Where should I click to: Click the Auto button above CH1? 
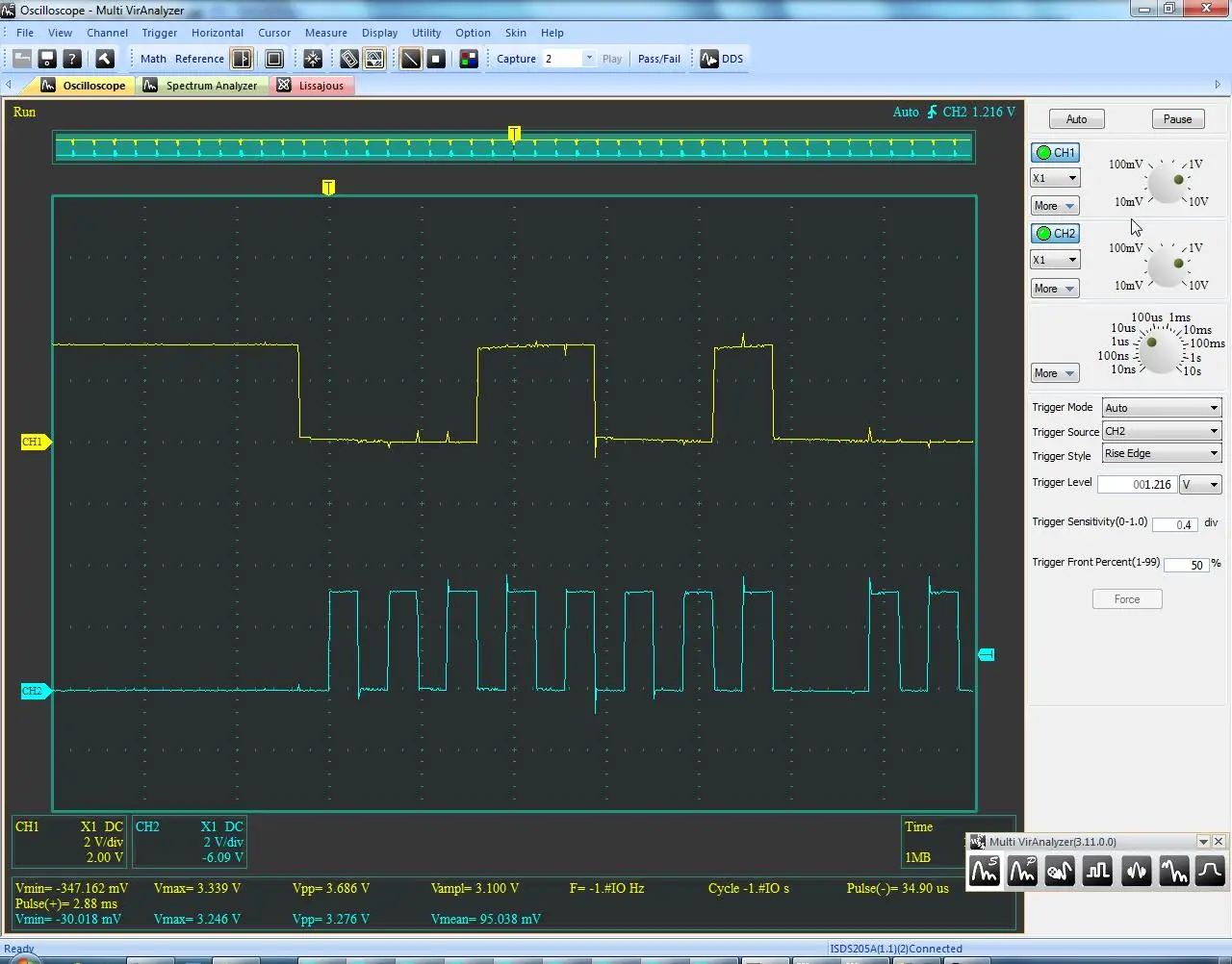pyautogui.click(x=1076, y=119)
